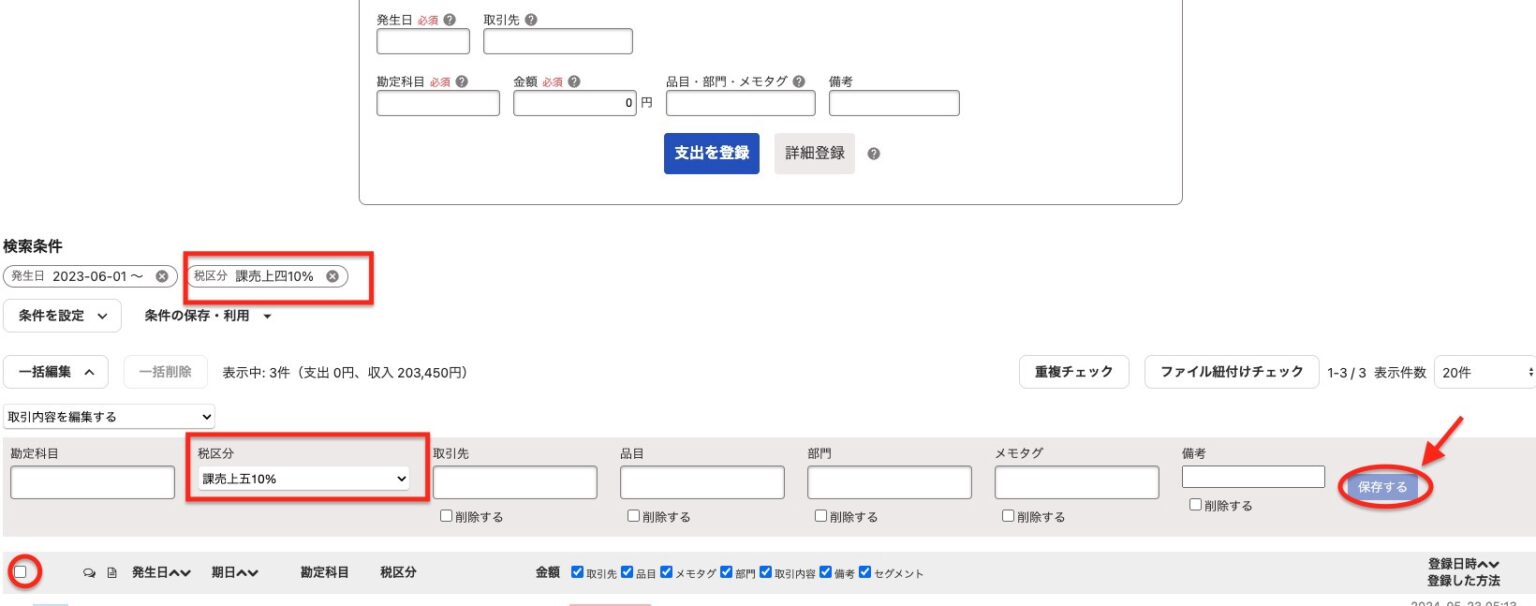Click help icon right of 詳細登録 button

point(874,154)
